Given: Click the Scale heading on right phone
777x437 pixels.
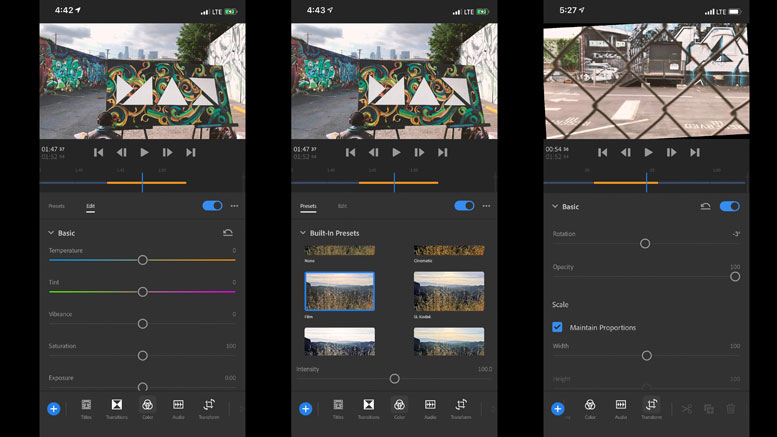Looking at the screenshot, I should click(560, 305).
